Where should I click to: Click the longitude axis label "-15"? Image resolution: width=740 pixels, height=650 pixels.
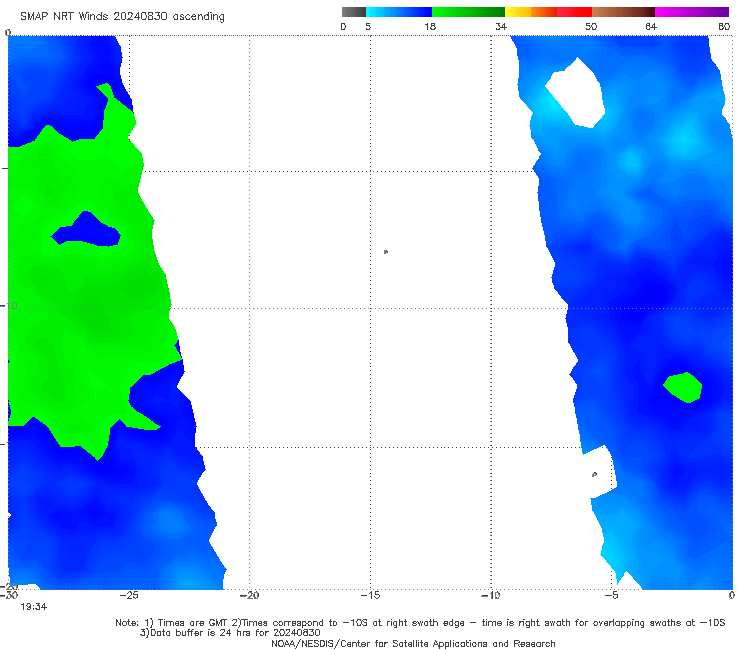tap(370, 595)
